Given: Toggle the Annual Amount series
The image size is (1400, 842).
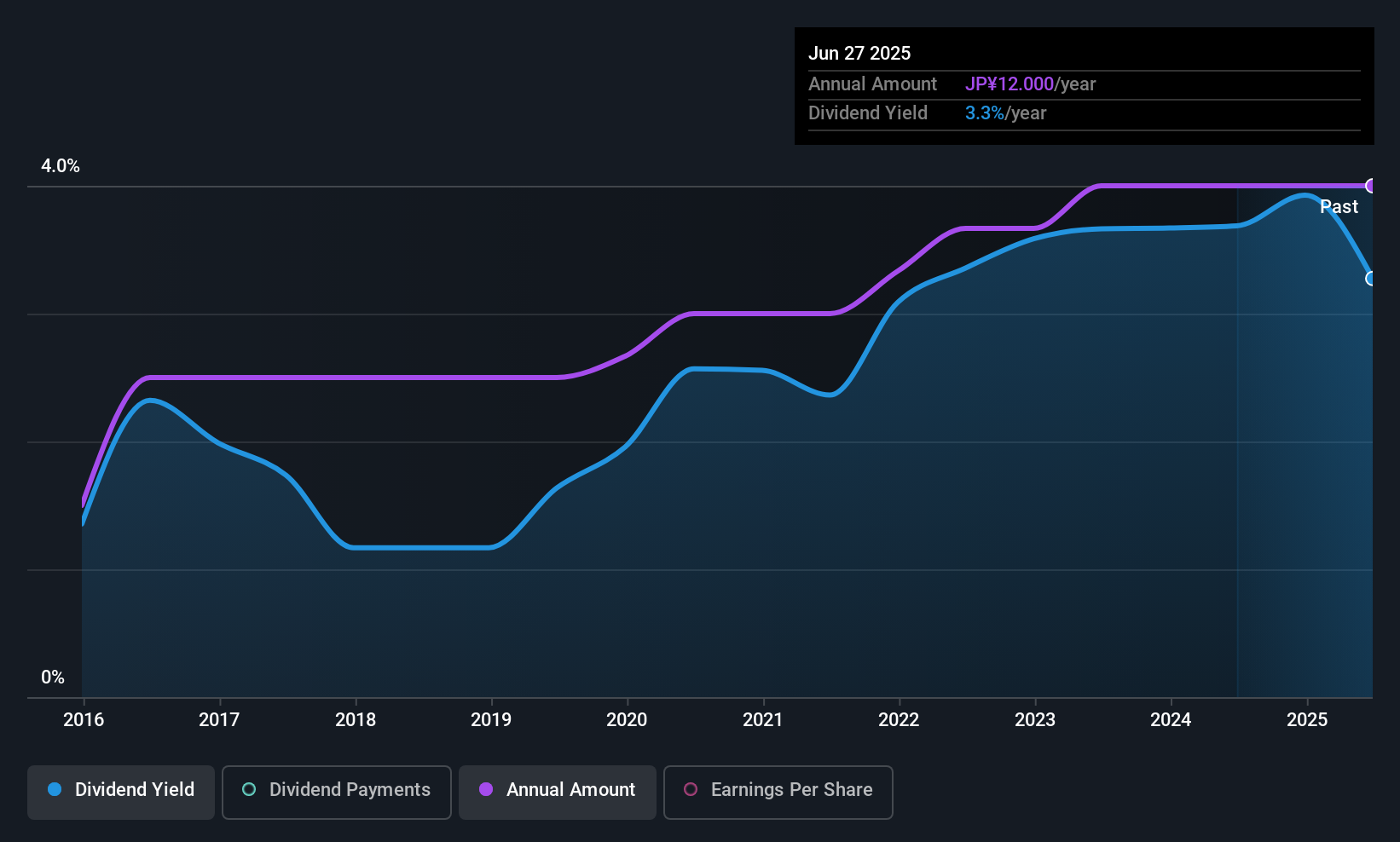Looking at the screenshot, I should pos(558,793).
